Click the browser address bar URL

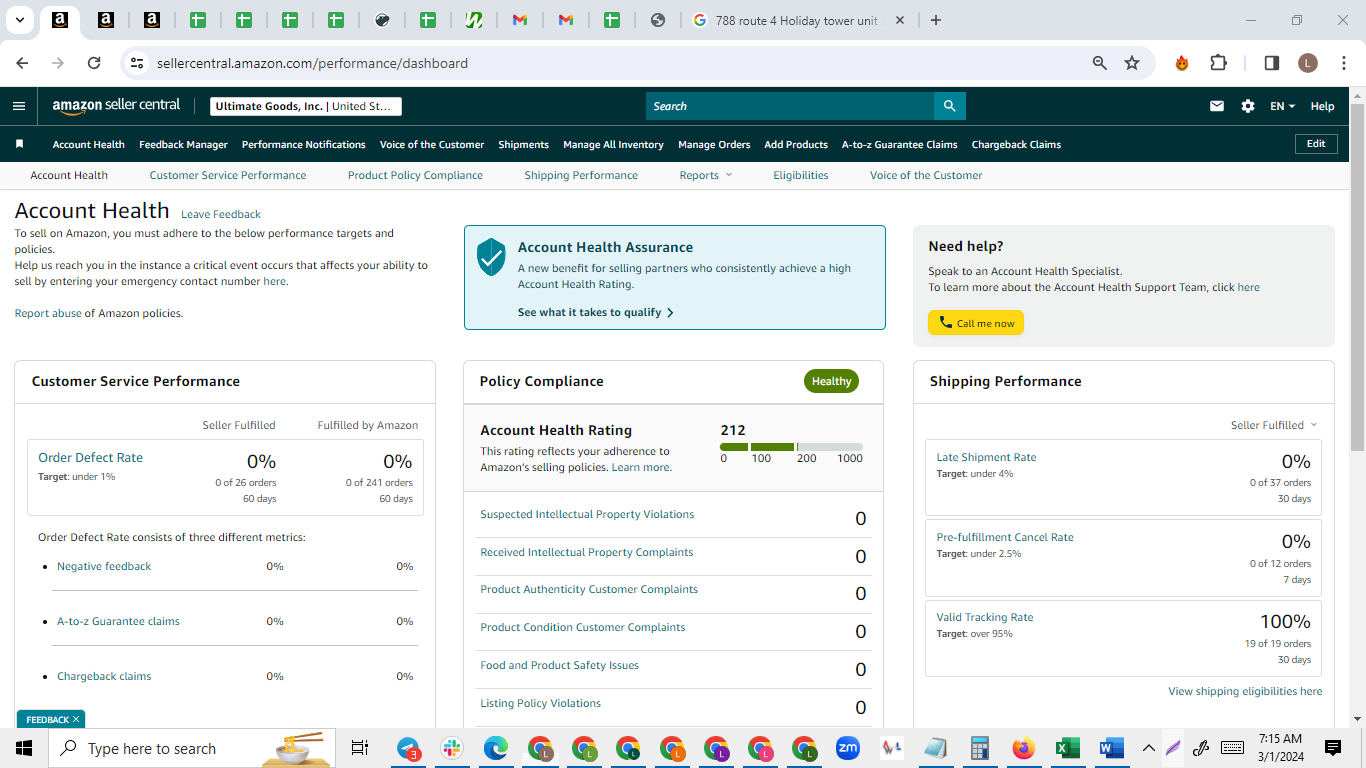point(312,63)
